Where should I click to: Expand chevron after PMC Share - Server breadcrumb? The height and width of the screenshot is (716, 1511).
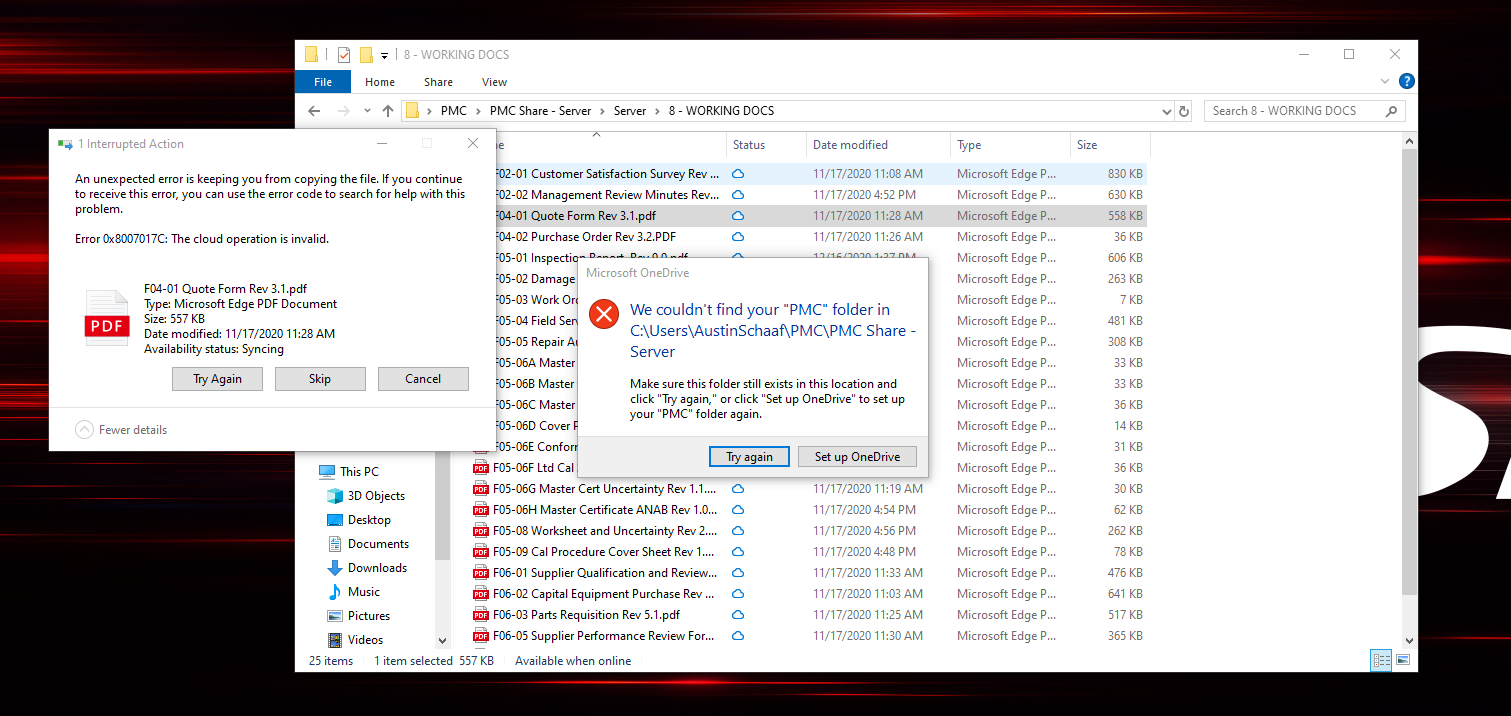tap(602, 111)
